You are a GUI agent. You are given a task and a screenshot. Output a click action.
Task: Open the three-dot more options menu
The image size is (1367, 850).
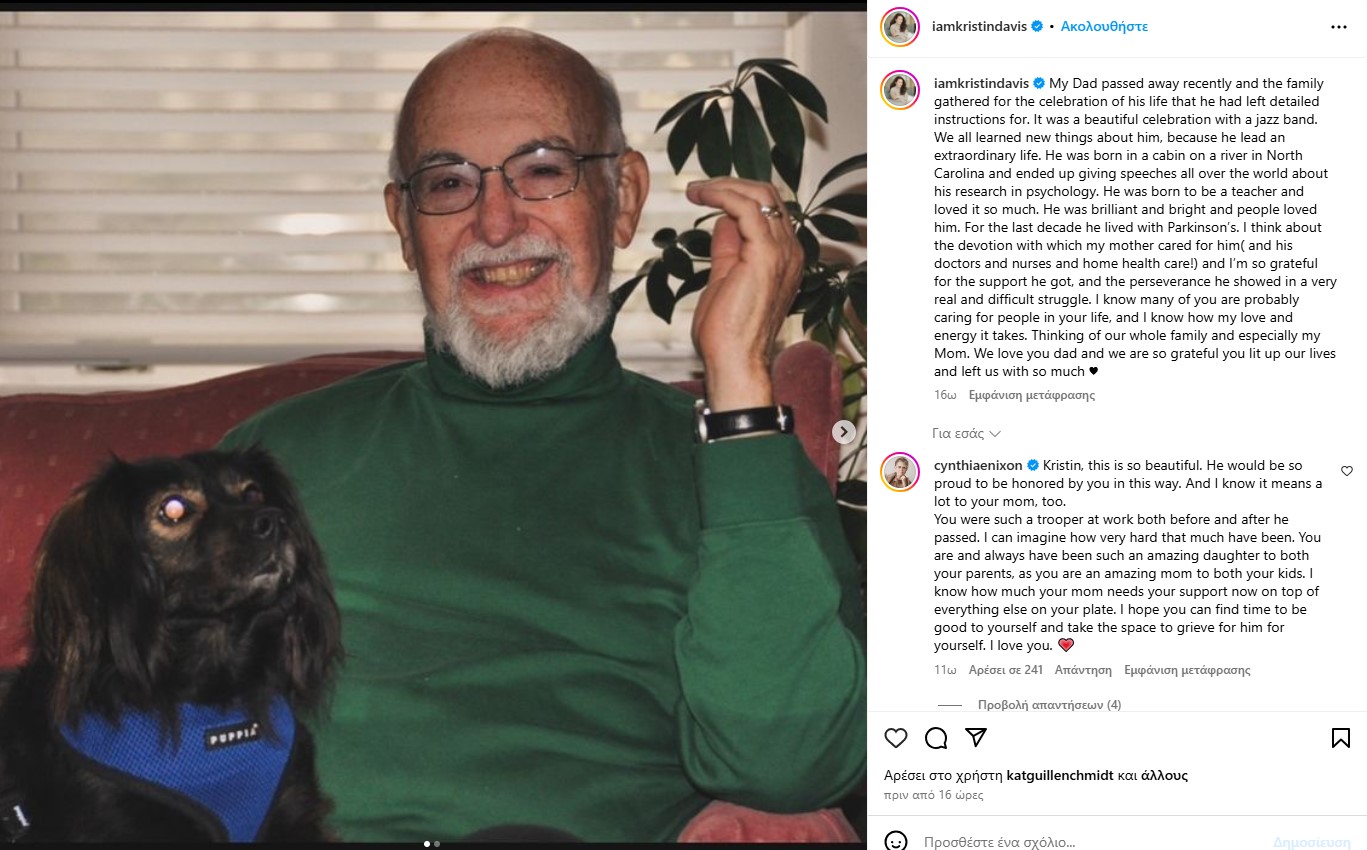[1339, 27]
